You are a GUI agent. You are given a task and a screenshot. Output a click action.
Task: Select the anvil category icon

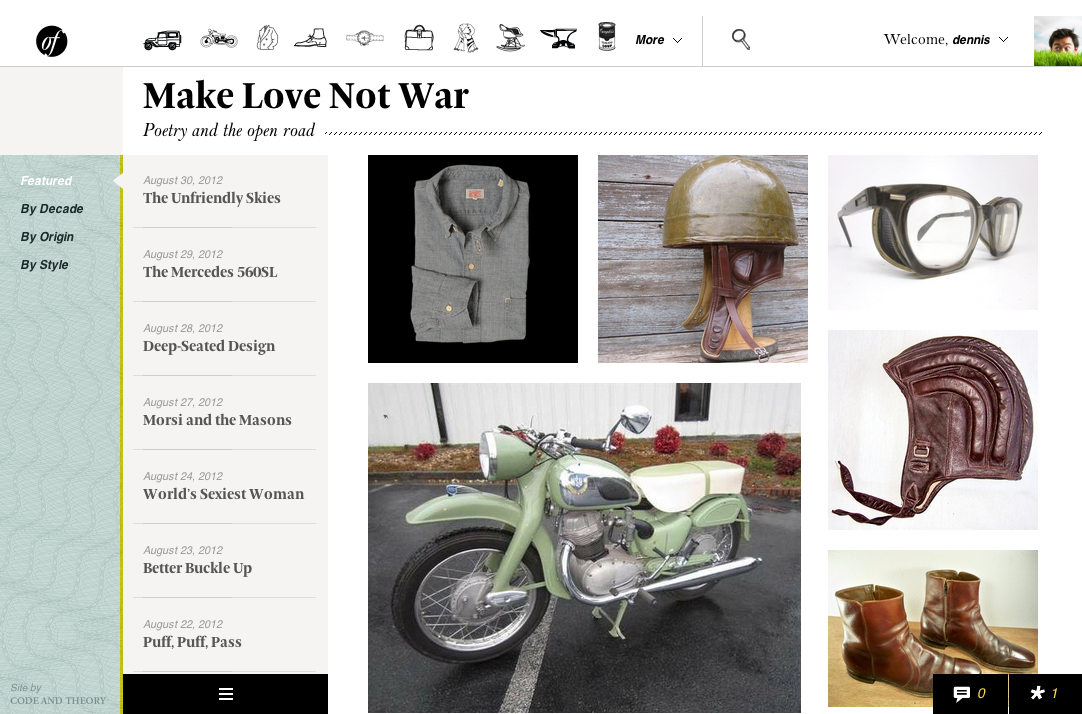(558, 39)
